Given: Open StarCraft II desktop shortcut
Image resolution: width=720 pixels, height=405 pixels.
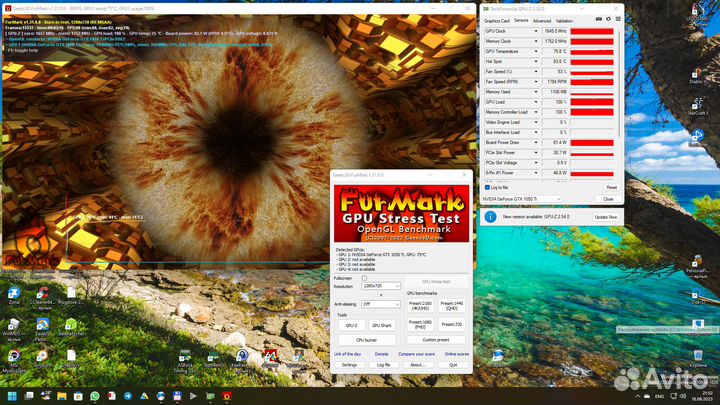Looking at the screenshot, I should 698,107.
